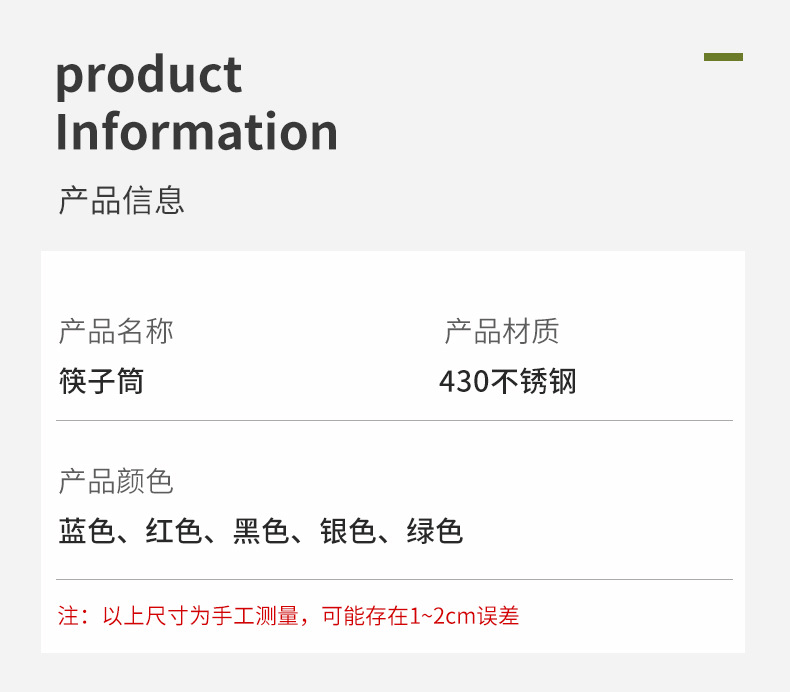Click the "Information" heading word
The height and width of the screenshot is (692, 790).
[196, 132]
